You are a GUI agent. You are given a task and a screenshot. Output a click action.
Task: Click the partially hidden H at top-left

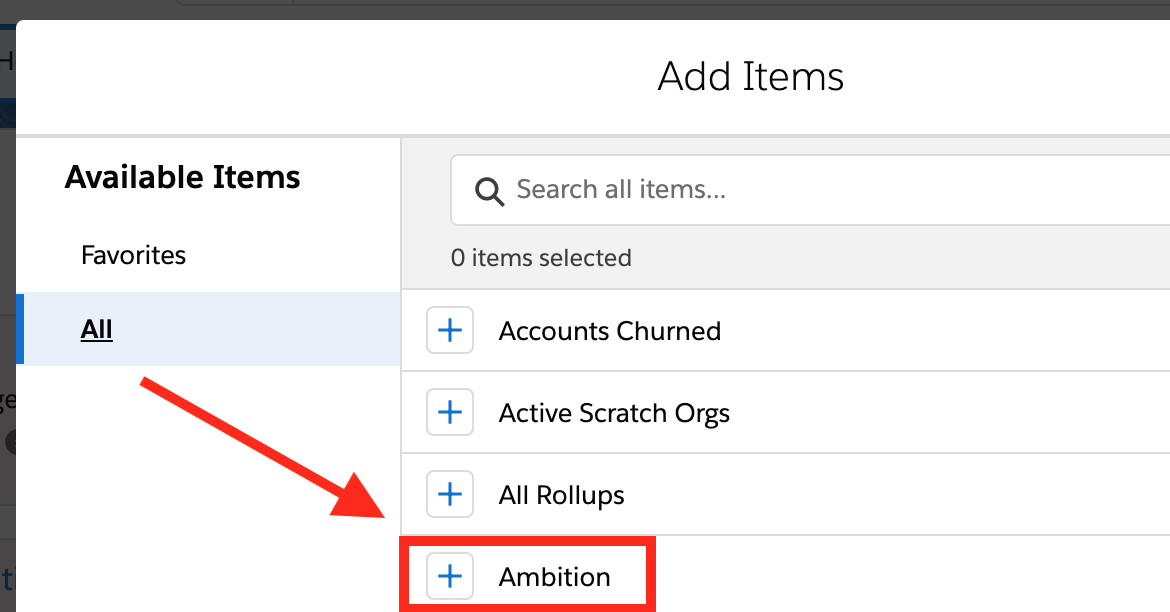[x=6, y=62]
